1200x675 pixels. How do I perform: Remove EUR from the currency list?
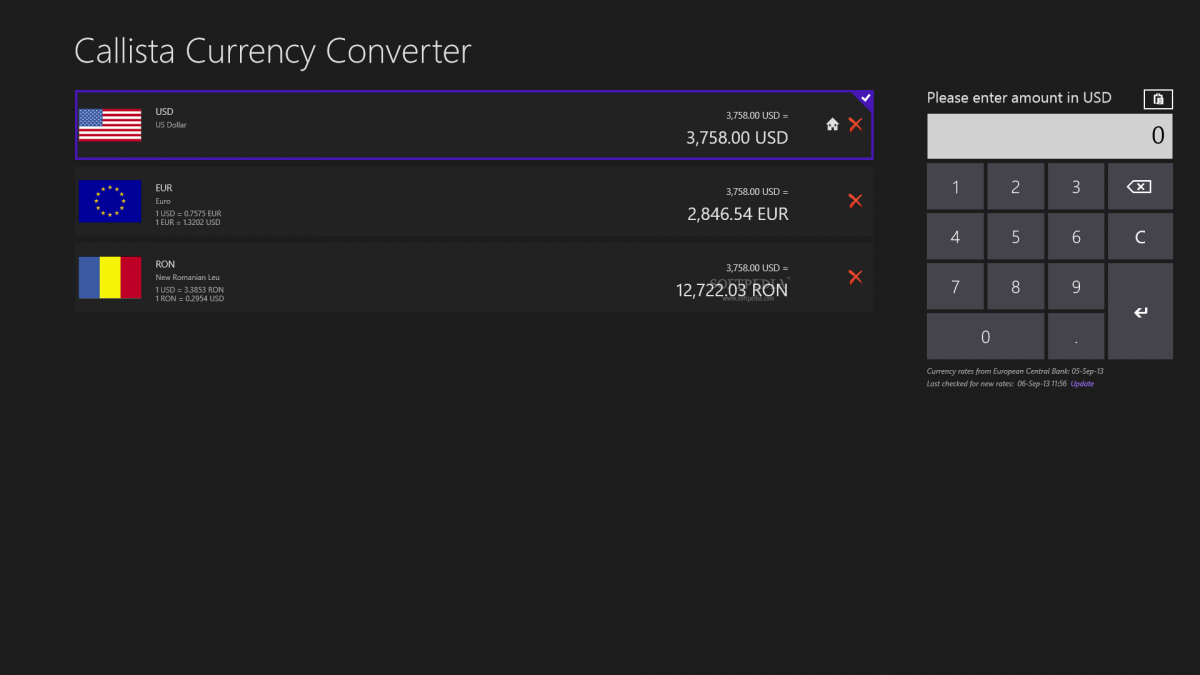point(856,200)
